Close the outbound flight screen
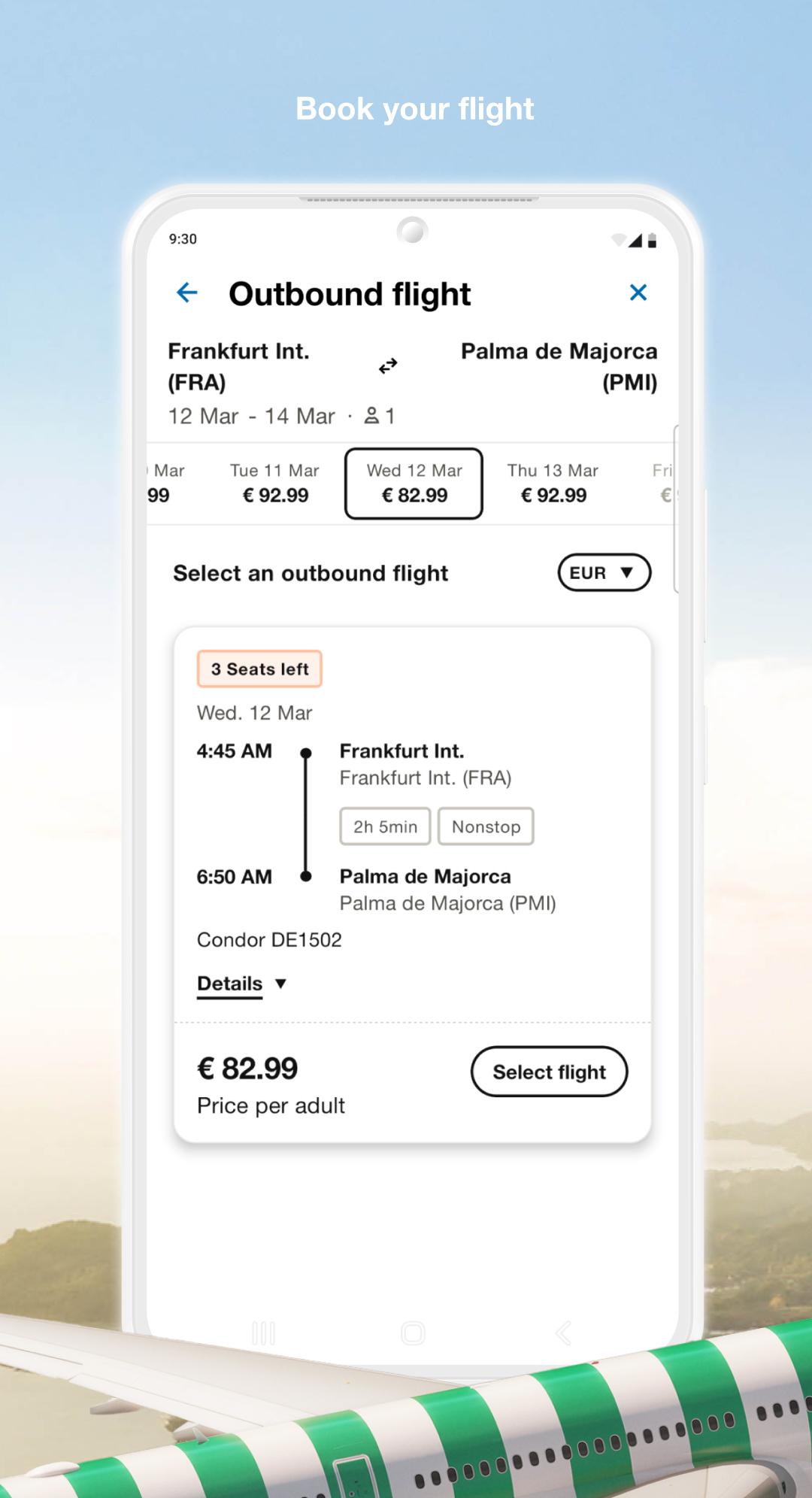Image resolution: width=812 pixels, height=1498 pixels. (638, 293)
